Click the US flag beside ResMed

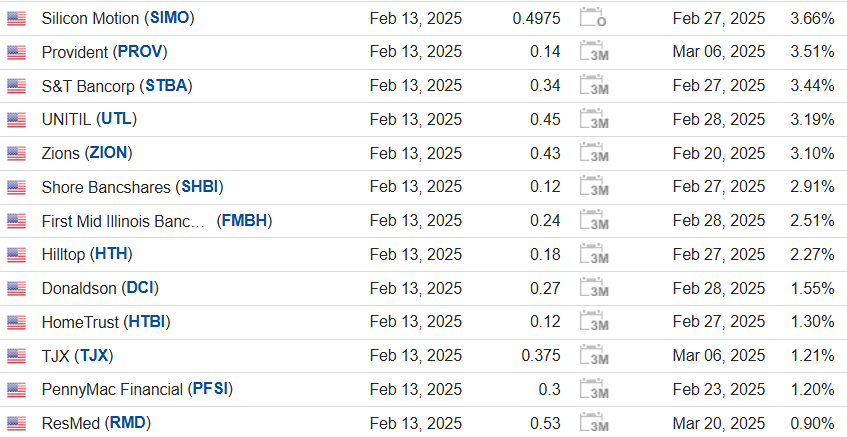(16, 423)
